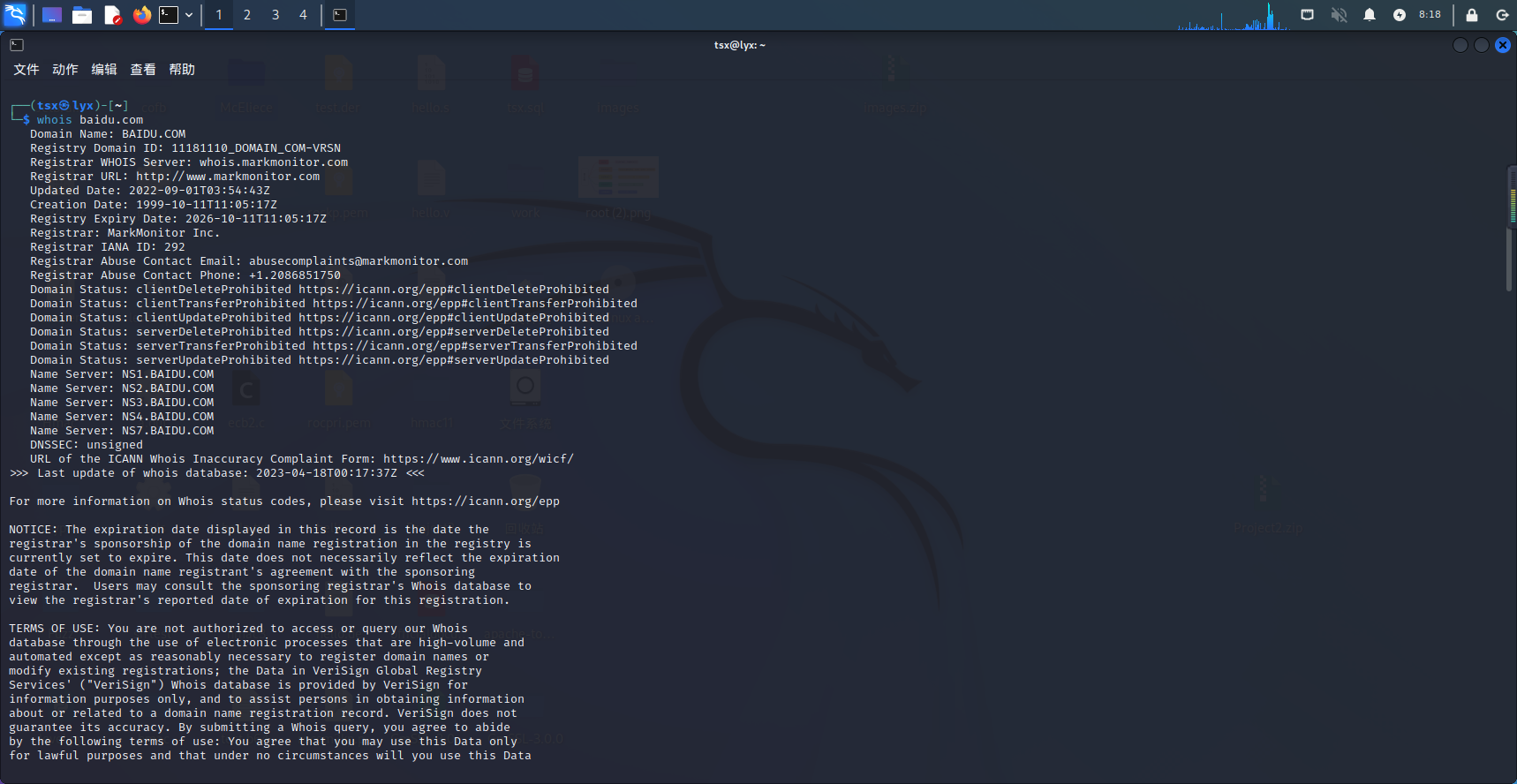Click the 'whois baidu.com' command text

point(90,120)
